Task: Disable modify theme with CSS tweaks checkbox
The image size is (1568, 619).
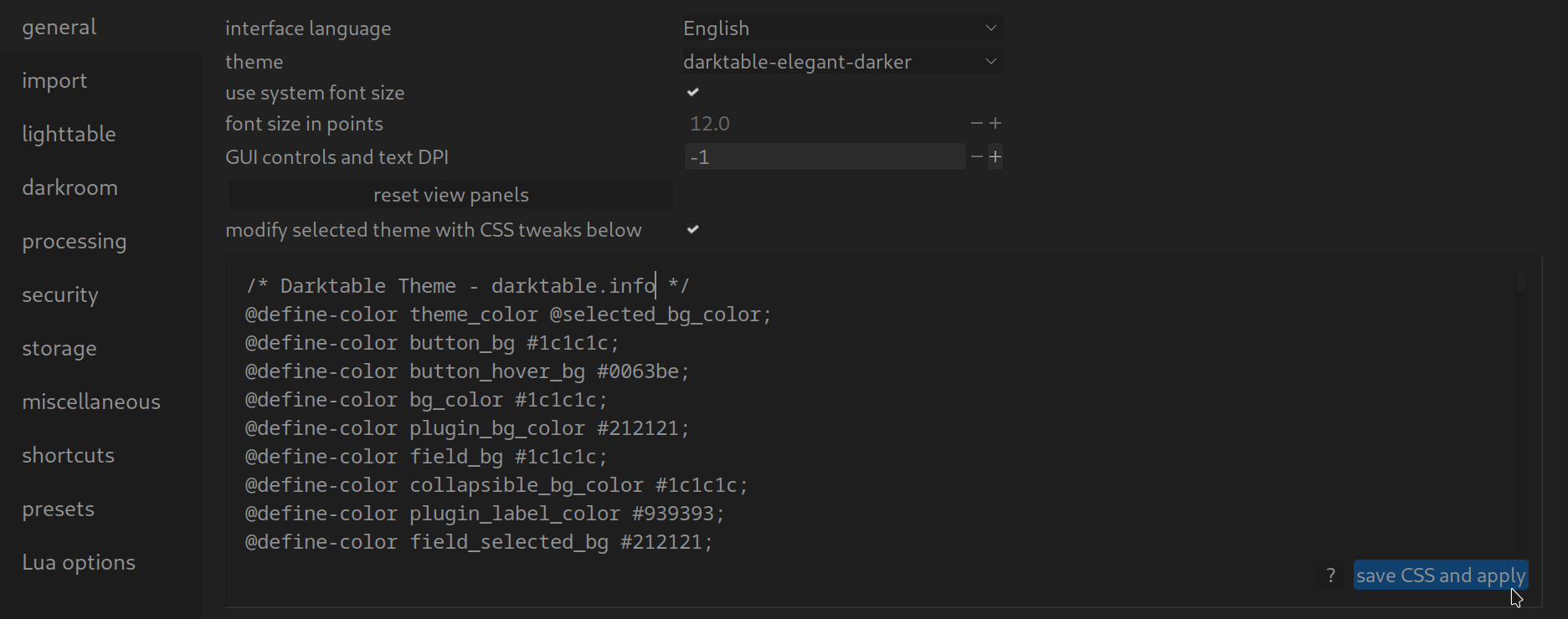Action: tap(693, 230)
